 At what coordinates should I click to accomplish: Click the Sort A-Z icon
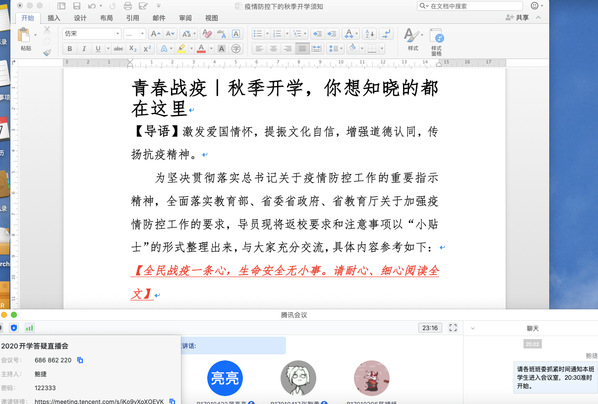(x=370, y=34)
